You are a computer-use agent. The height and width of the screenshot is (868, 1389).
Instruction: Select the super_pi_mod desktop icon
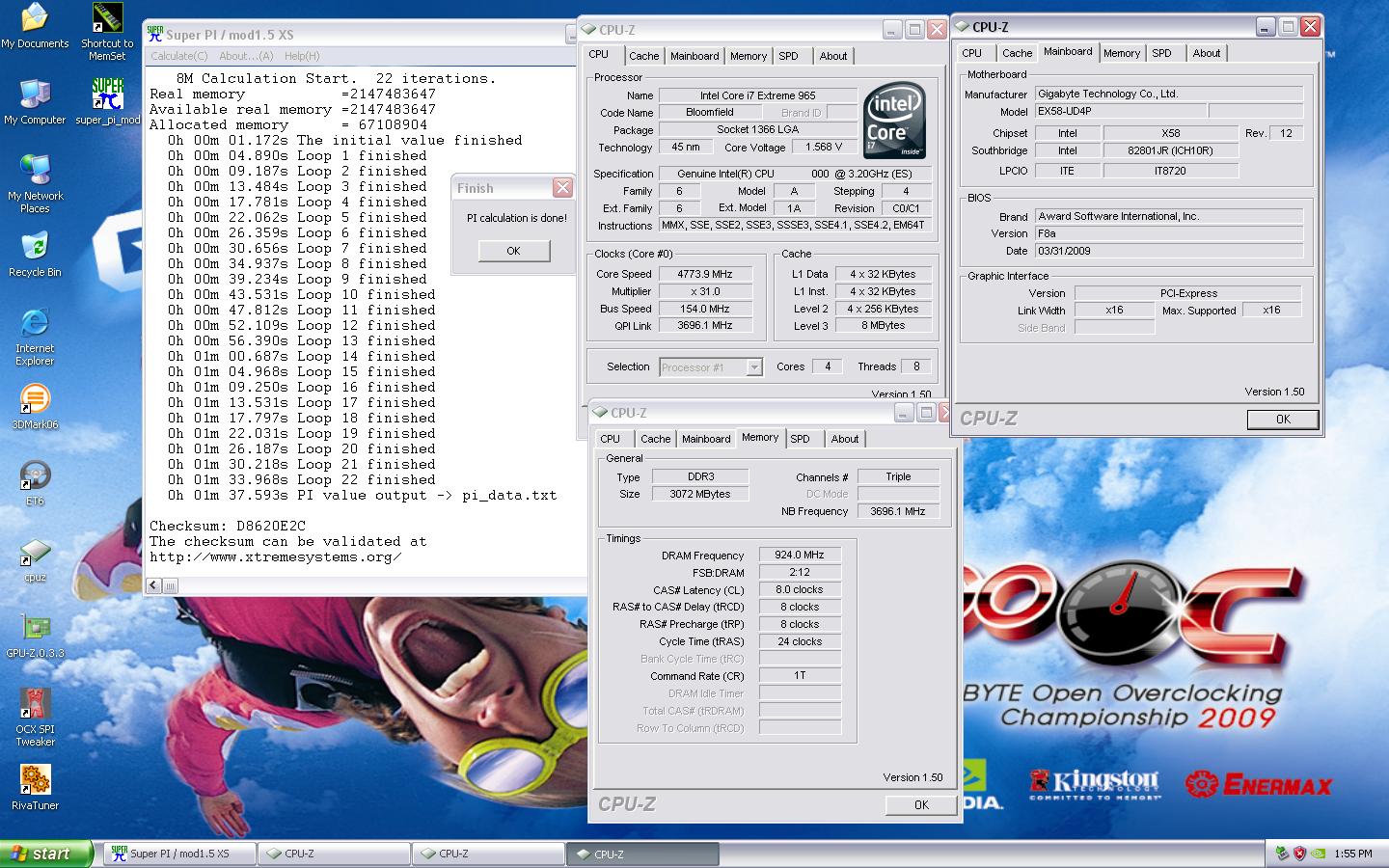coord(108,101)
